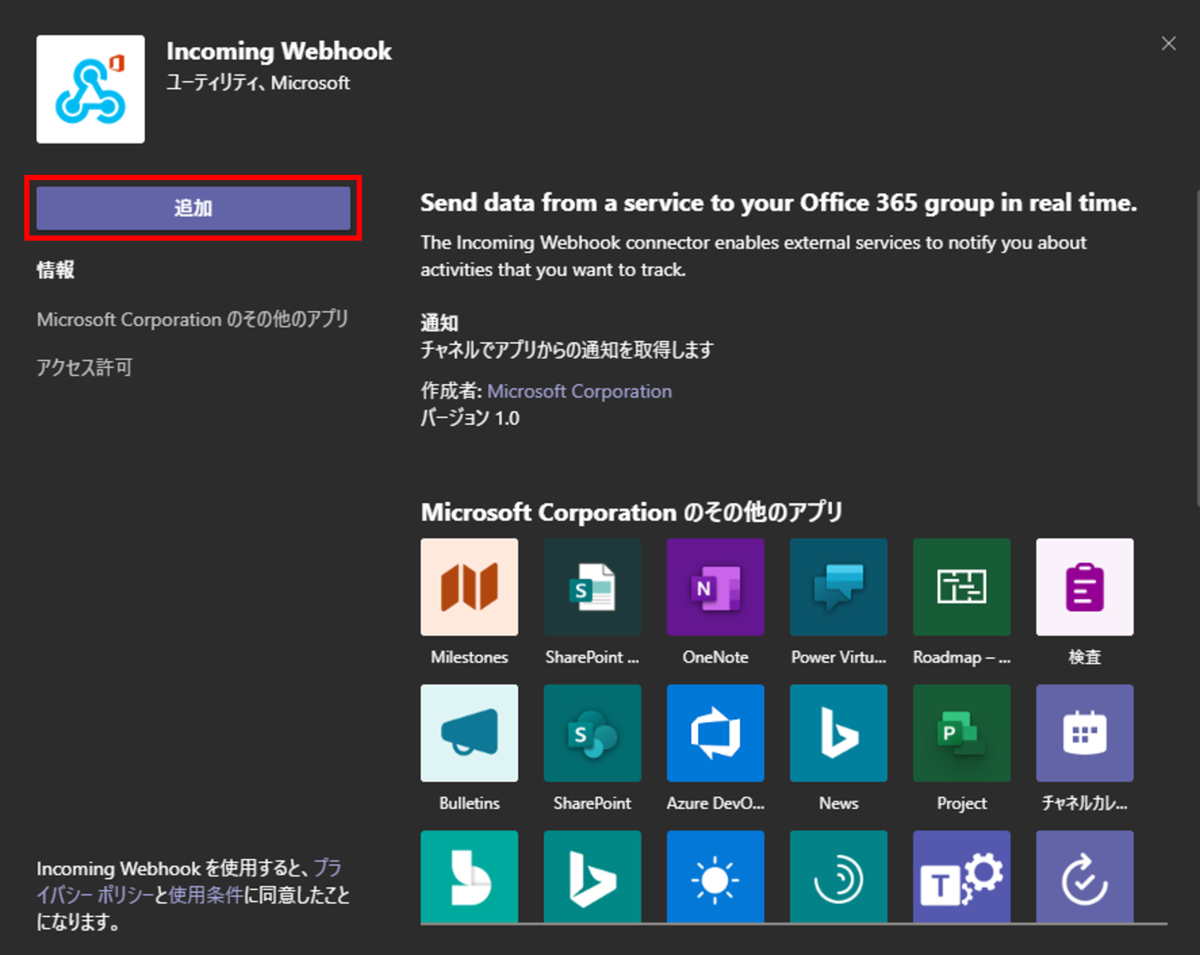Image resolution: width=1200 pixels, height=955 pixels.
Task: Click the Bulletins label text
Action: (469, 804)
